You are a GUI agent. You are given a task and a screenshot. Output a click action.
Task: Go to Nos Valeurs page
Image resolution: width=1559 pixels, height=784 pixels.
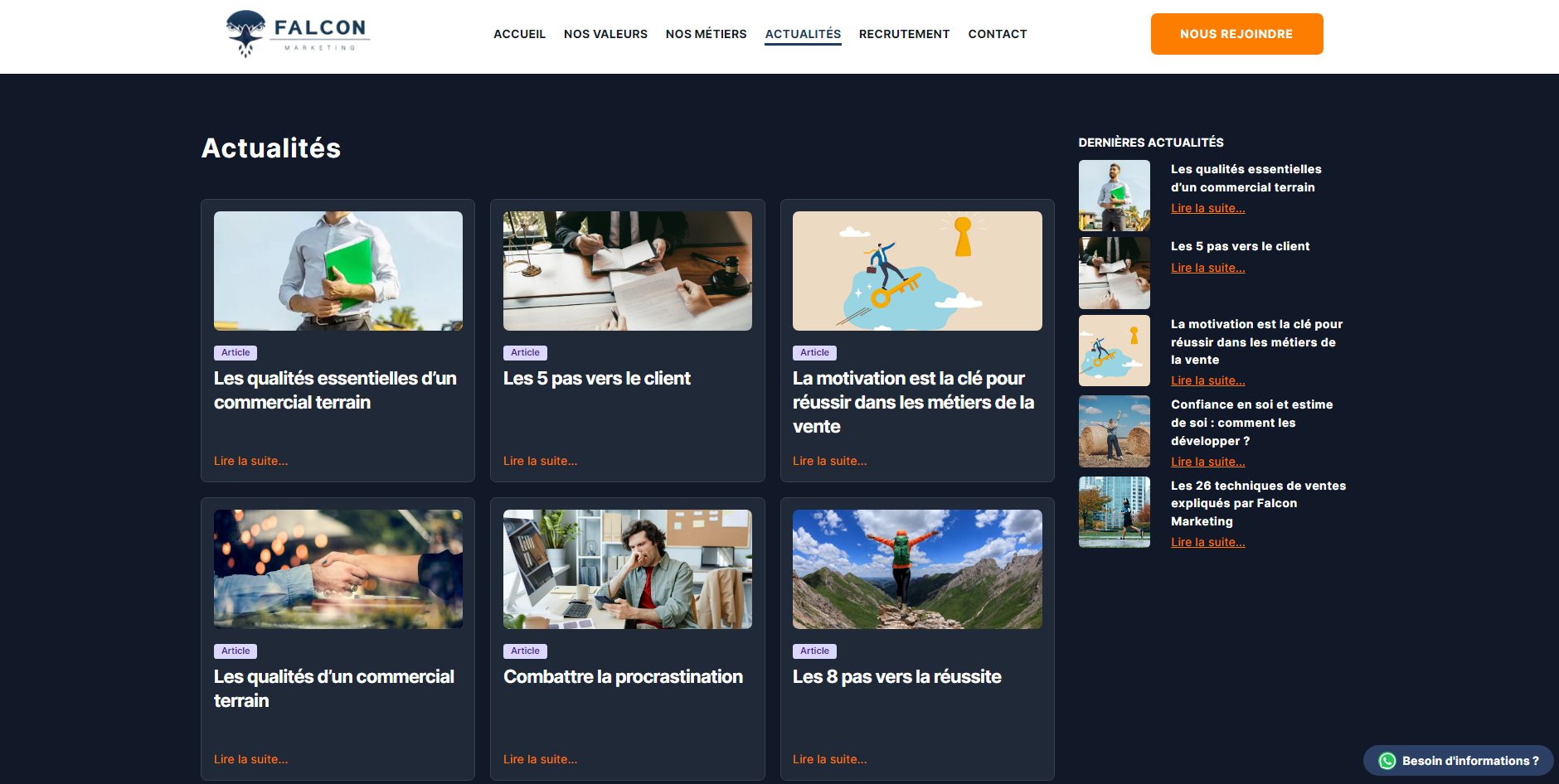(x=605, y=34)
